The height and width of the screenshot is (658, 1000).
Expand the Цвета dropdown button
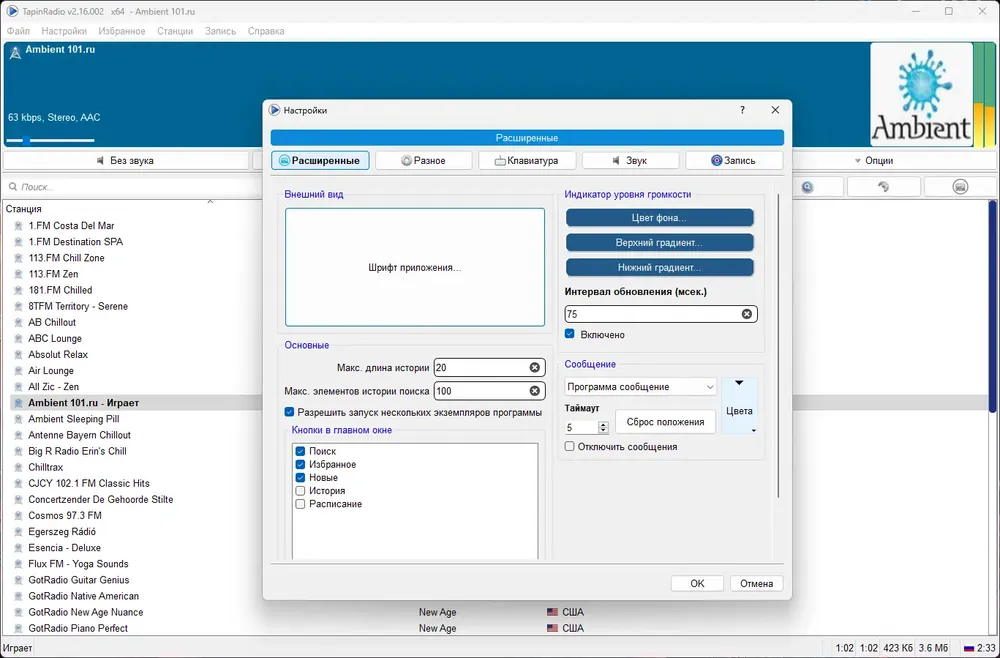(739, 406)
